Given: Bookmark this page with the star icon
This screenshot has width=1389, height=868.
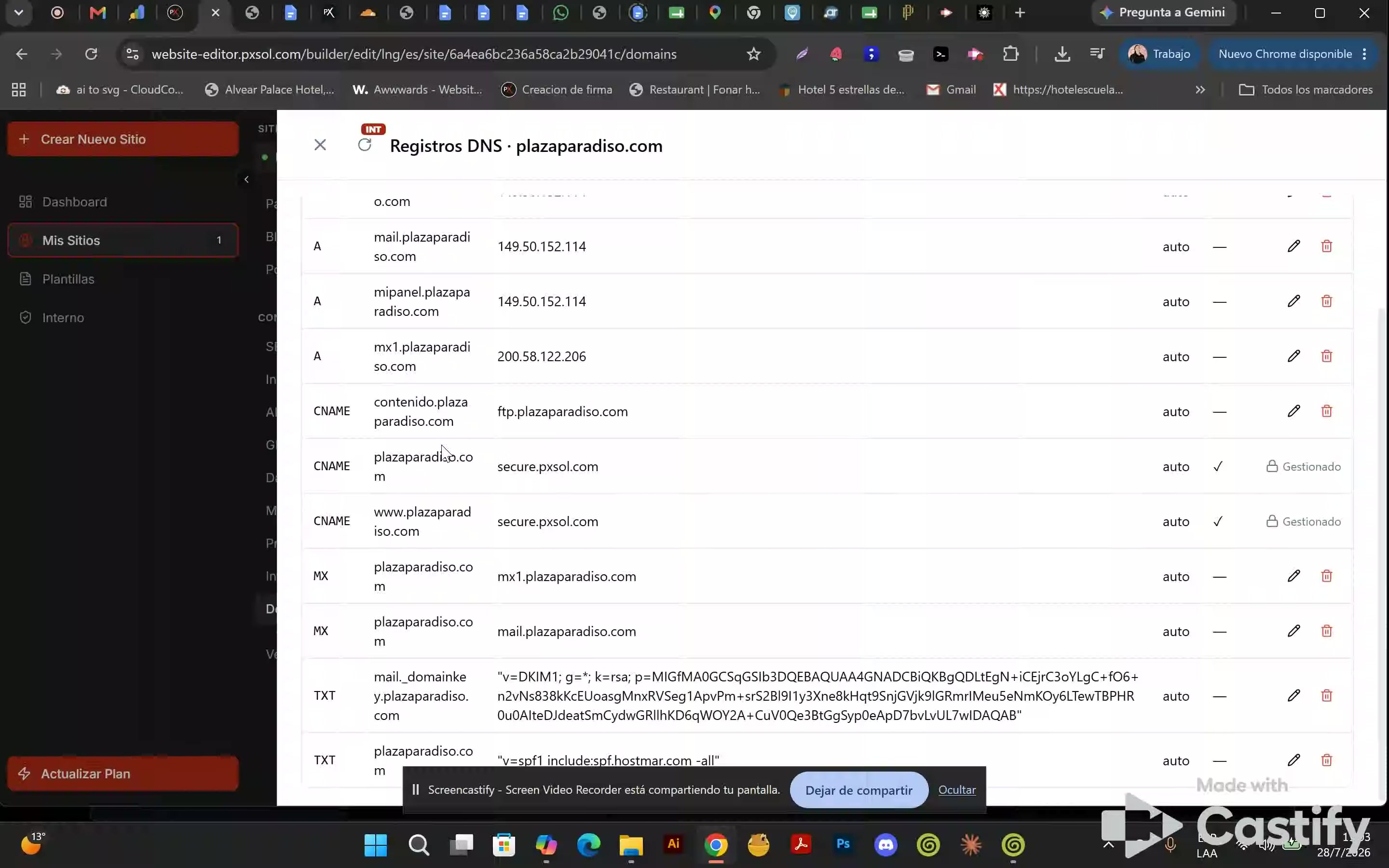Looking at the screenshot, I should point(754,54).
